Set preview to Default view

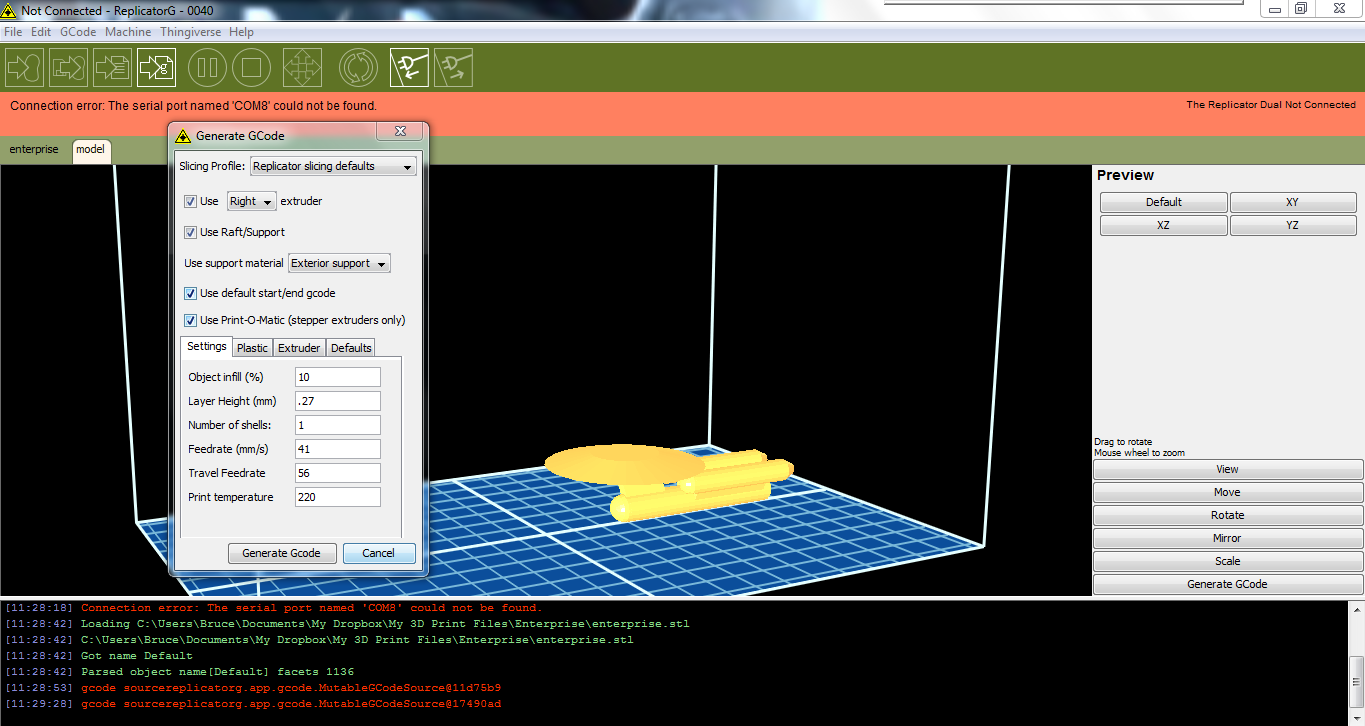(1164, 202)
